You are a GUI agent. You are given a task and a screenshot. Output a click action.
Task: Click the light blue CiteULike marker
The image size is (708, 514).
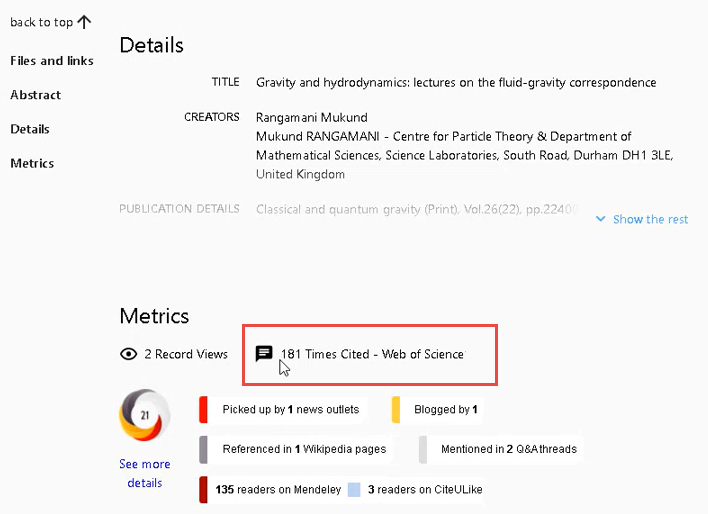[354, 490]
